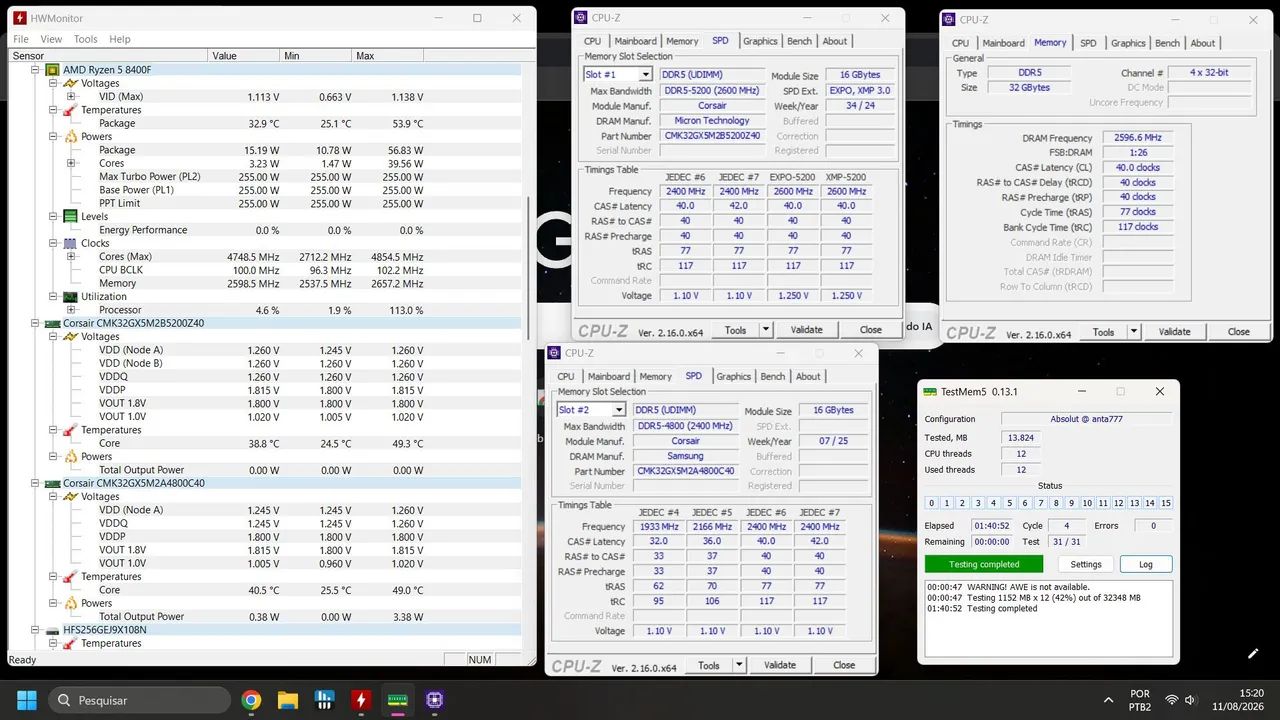Click the Temperatures thermometer icon under AMD Ryzen
Viewport: 1280px width, 720px height.
point(70,110)
